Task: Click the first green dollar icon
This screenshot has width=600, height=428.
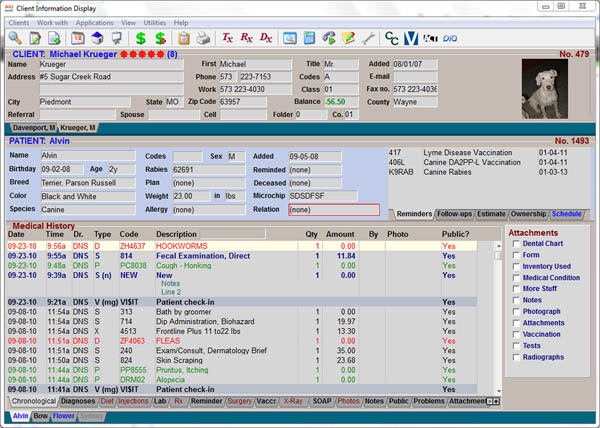Action: pos(141,38)
